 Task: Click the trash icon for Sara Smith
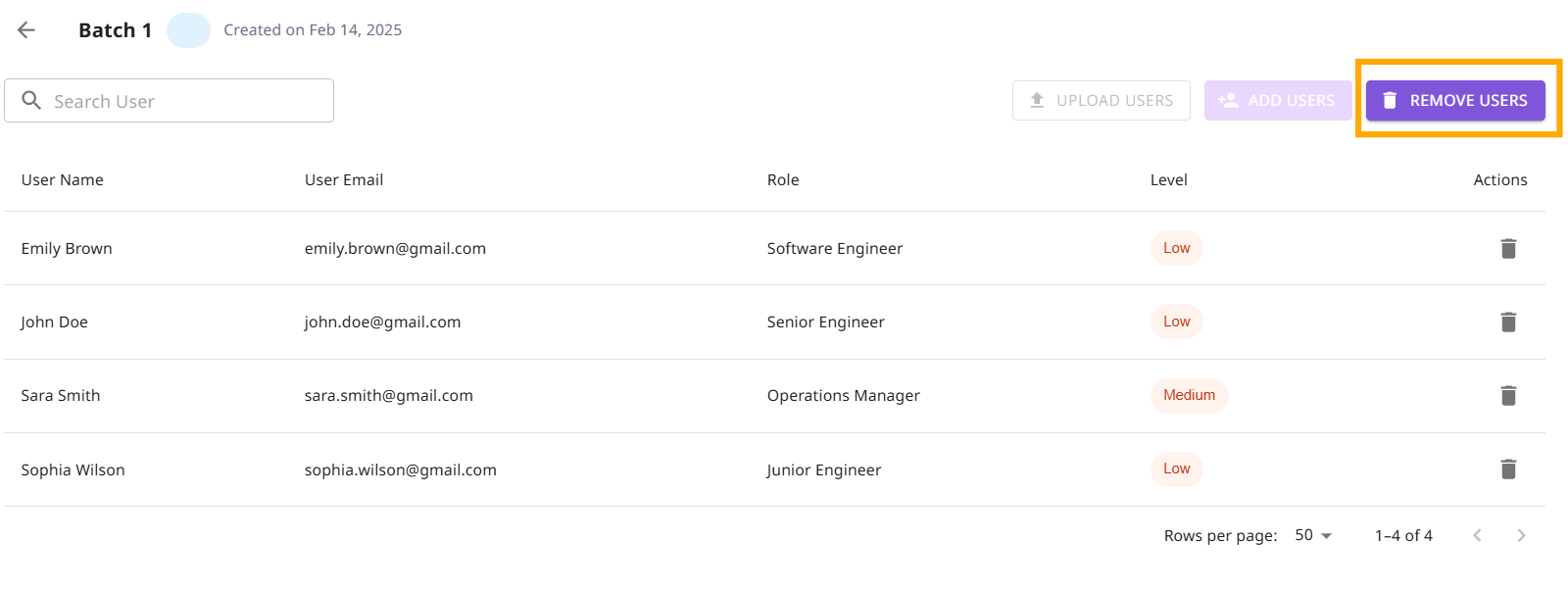pos(1508,396)
